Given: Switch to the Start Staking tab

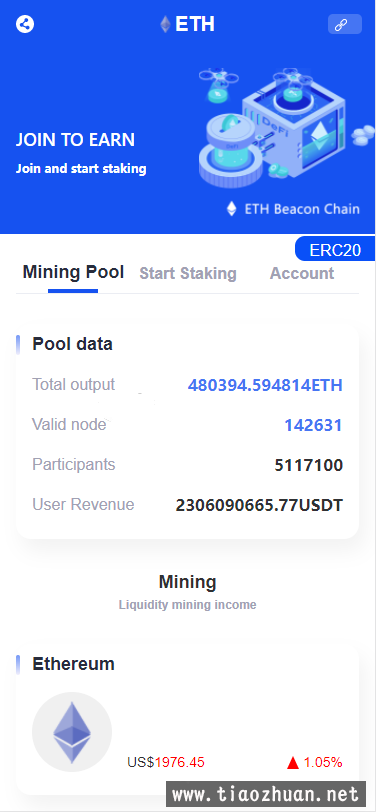Looking at the screenshot, I should coord(188,273).
